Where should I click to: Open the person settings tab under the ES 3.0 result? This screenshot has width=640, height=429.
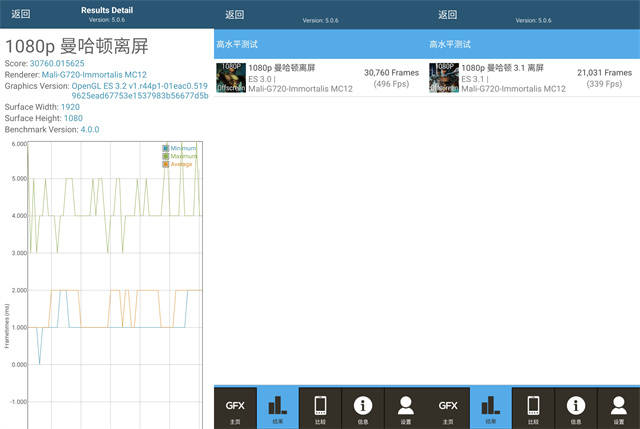[406, 408]
